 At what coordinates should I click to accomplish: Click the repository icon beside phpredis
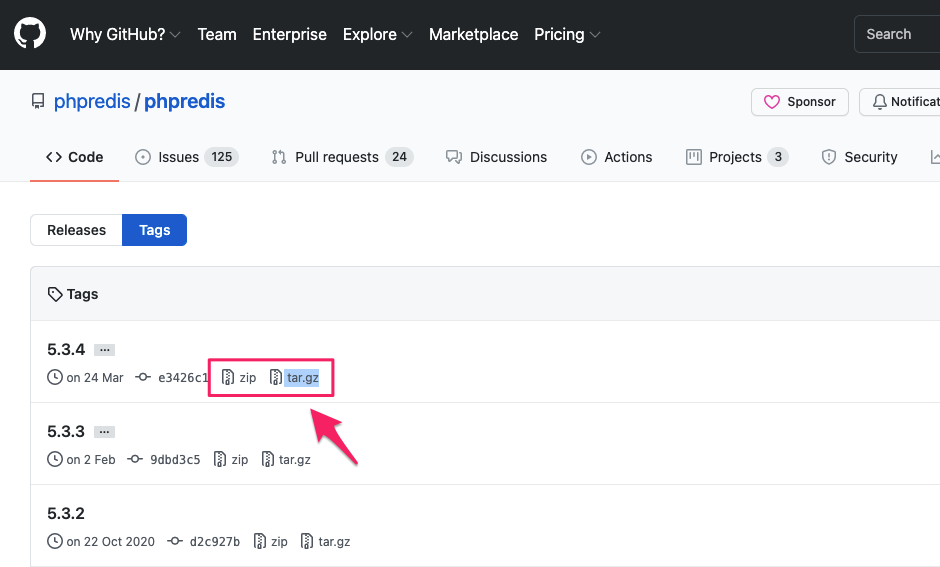tap(38, 101)
